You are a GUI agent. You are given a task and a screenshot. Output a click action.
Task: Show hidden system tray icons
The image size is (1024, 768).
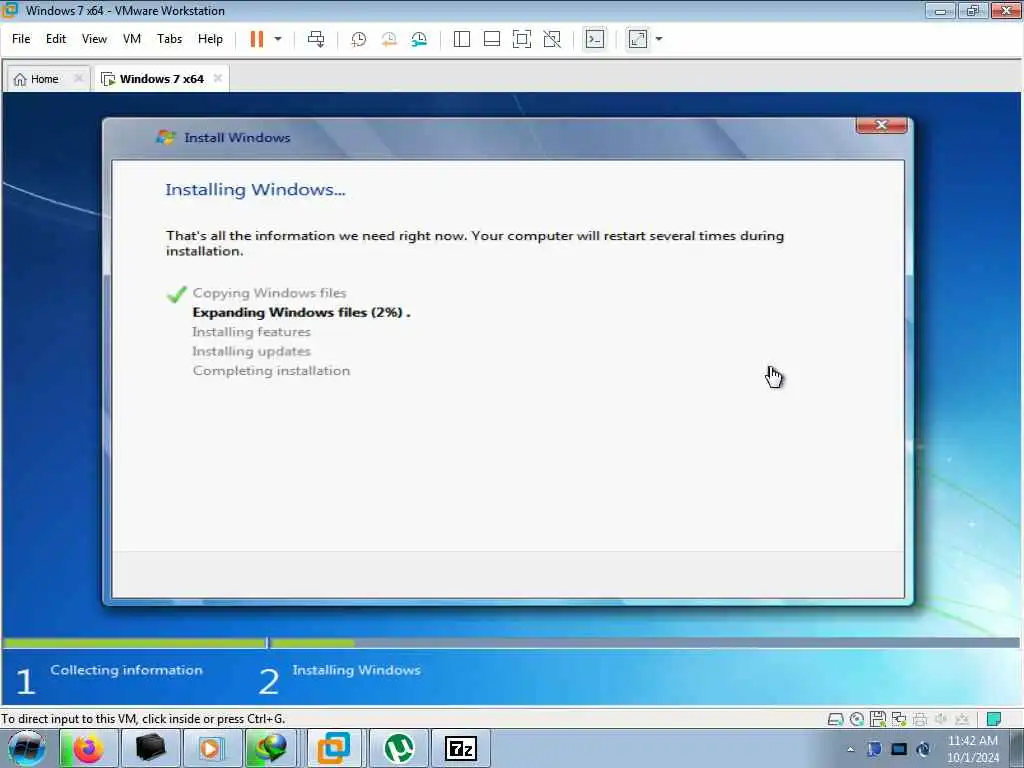tap(850, 749)
